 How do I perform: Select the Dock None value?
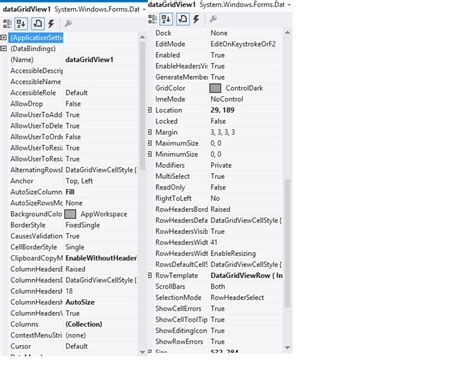pyautogui.click(x=219, y=33)
